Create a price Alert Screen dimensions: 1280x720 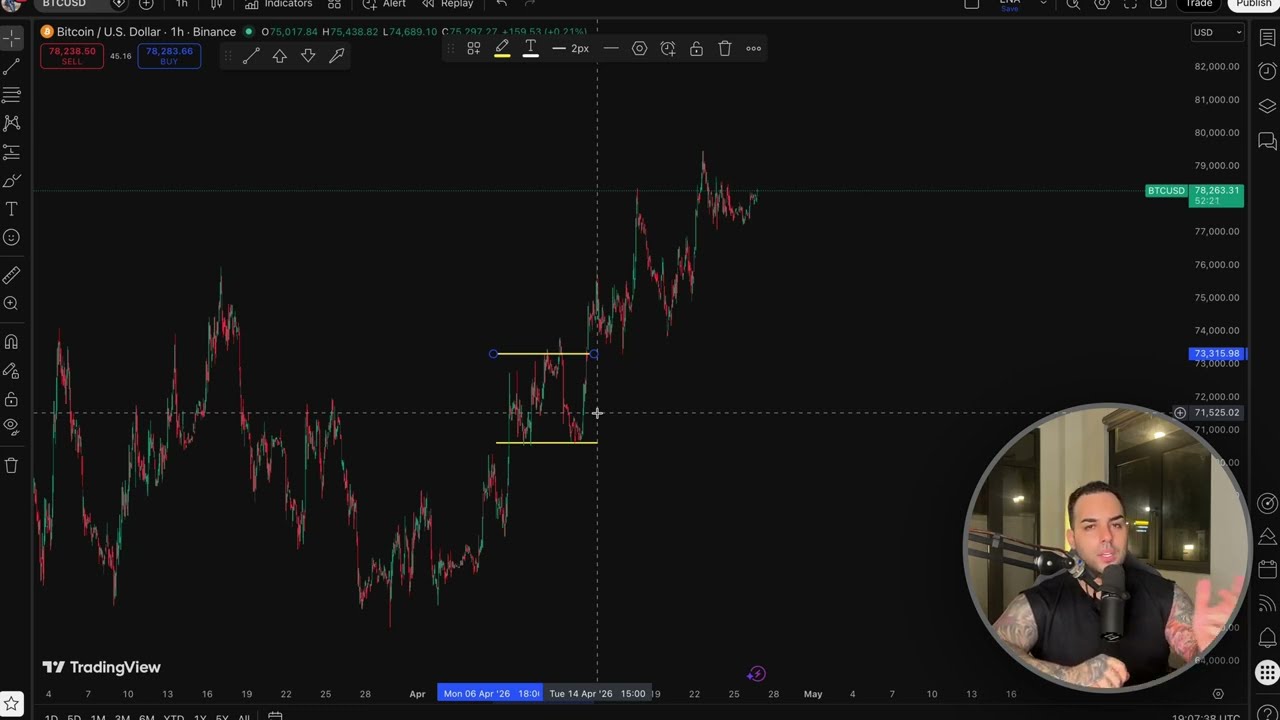pyautogui.click(x=384, y=4)
